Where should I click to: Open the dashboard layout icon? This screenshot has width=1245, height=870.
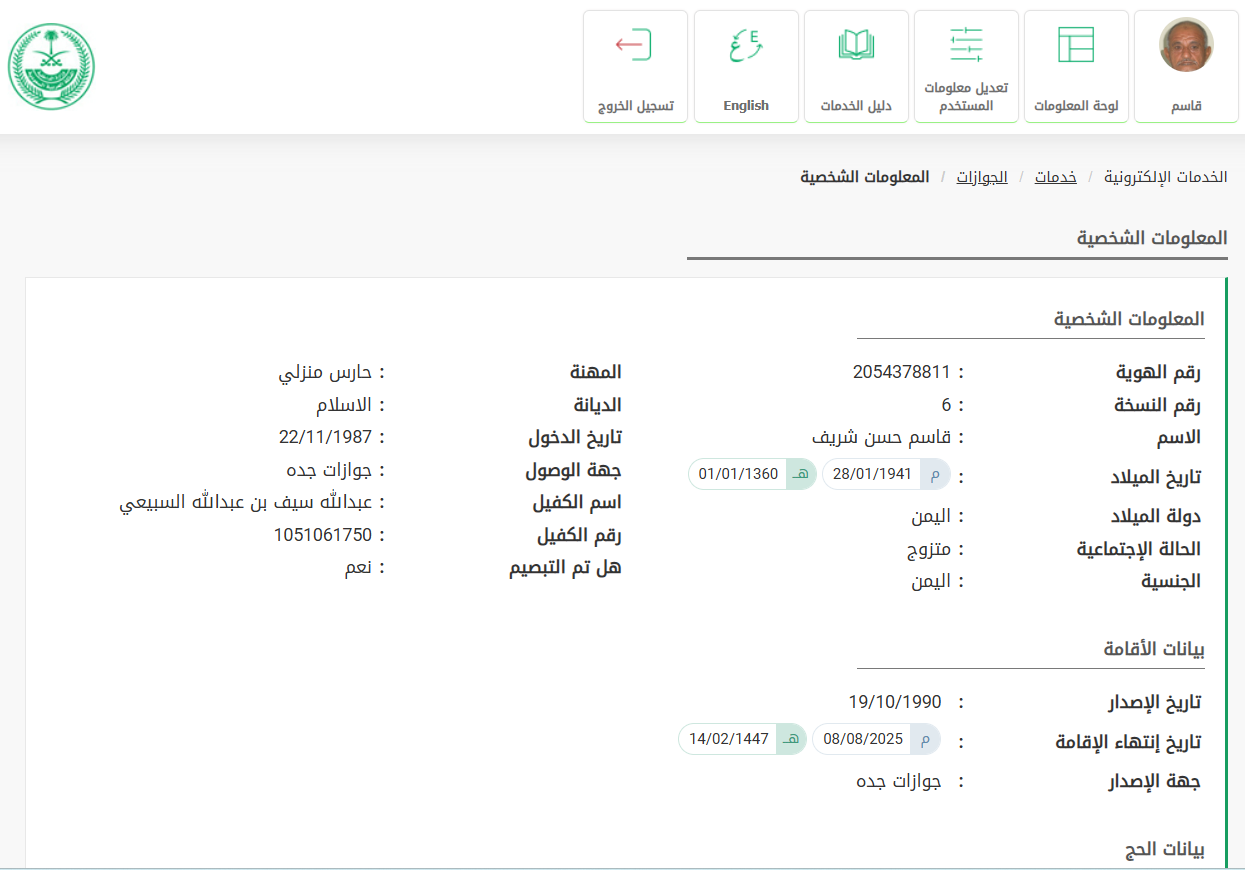pyautogui.click(x=1076, y=45)
